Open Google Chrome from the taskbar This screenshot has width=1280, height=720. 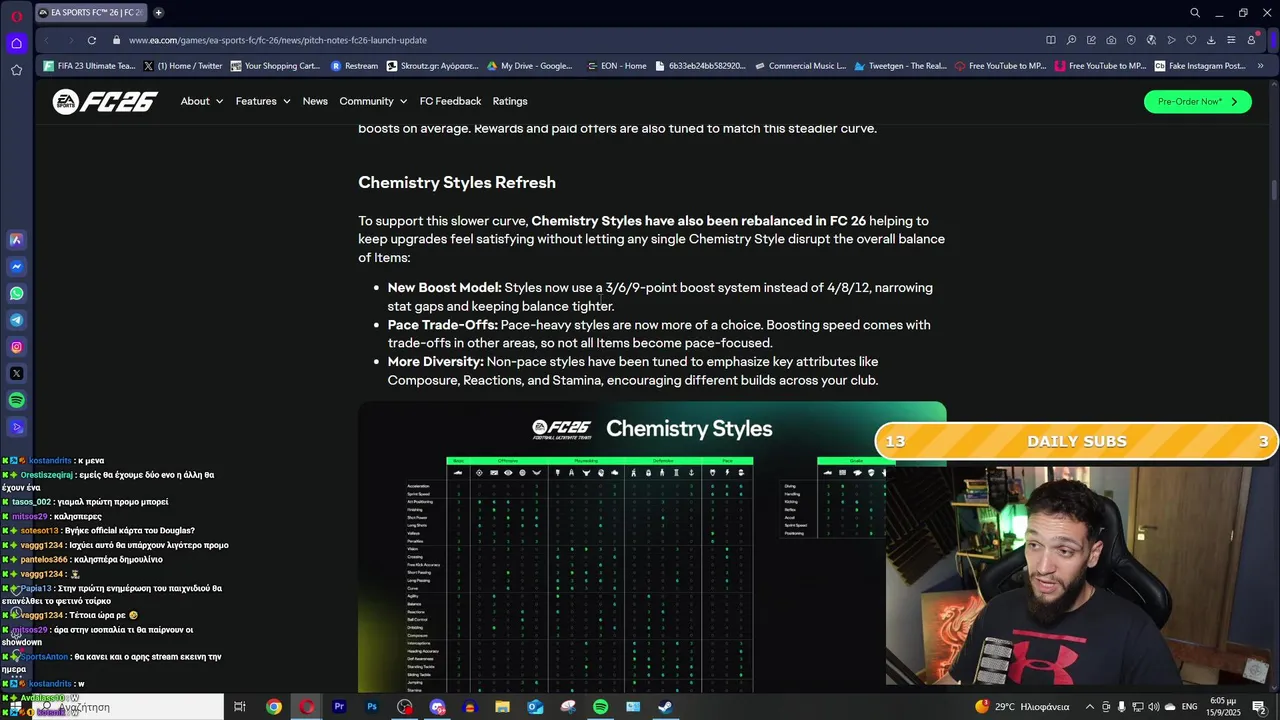pyautogui.click(x=273, y=707)
